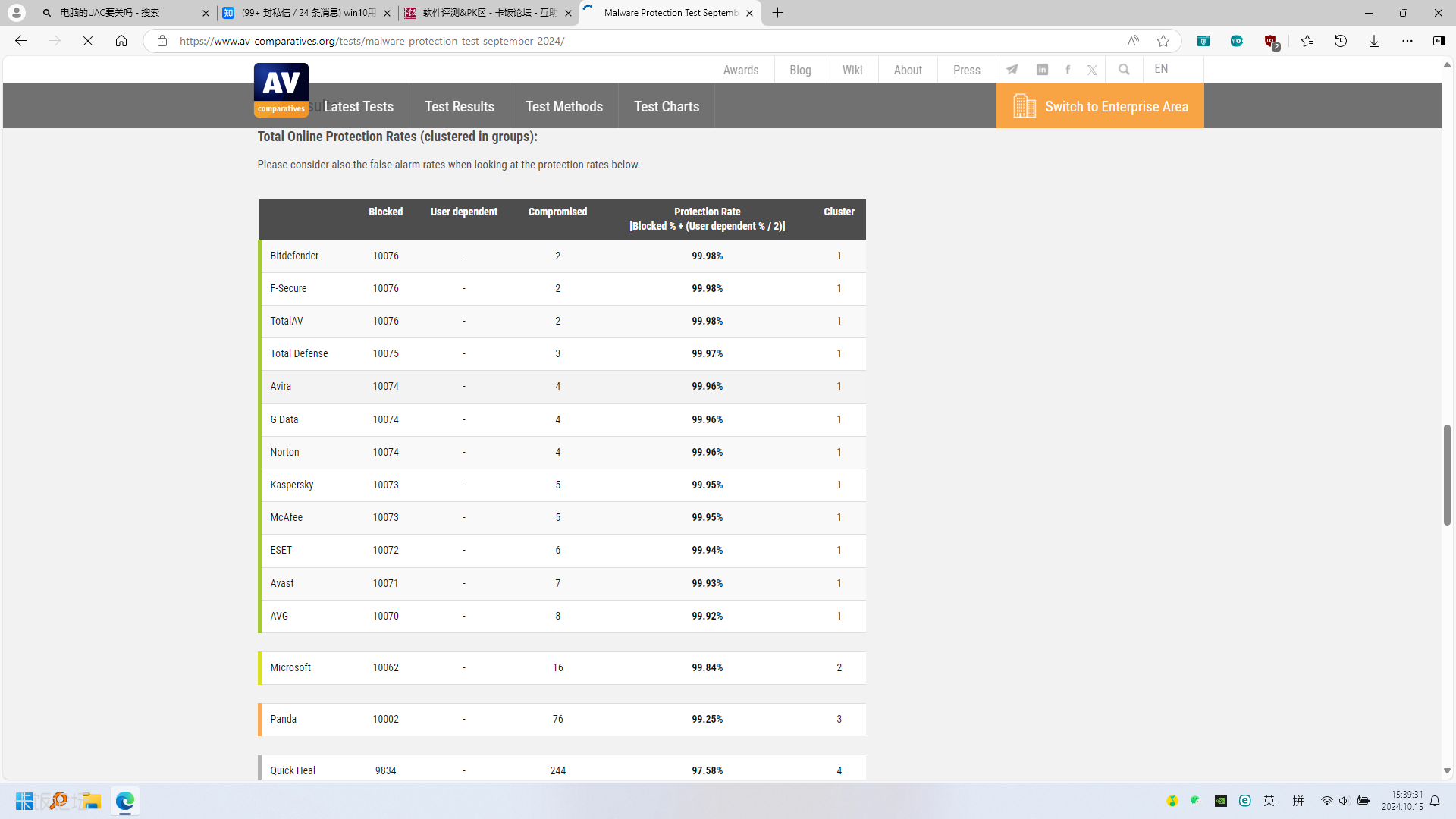Open the EN language selector

tap(1161, 69)
